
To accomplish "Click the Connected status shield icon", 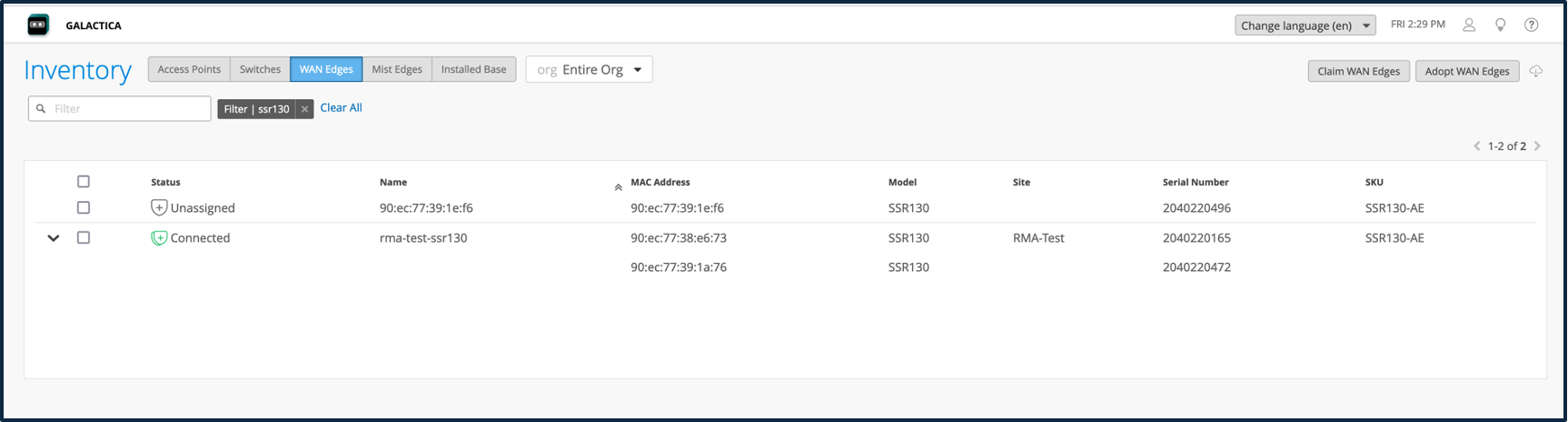I will (159, 238).
